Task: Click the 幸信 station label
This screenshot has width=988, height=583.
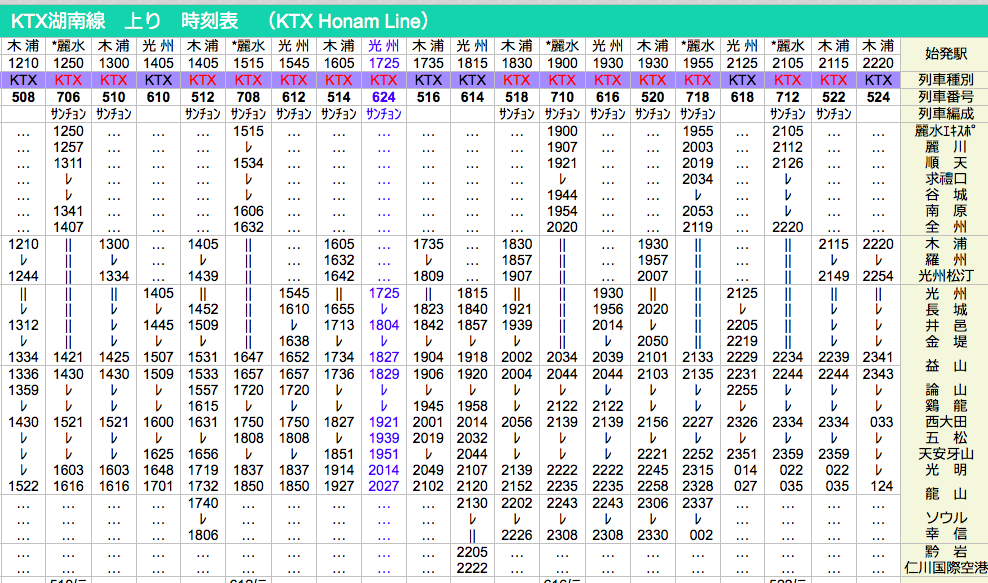Action: point(946,534)
